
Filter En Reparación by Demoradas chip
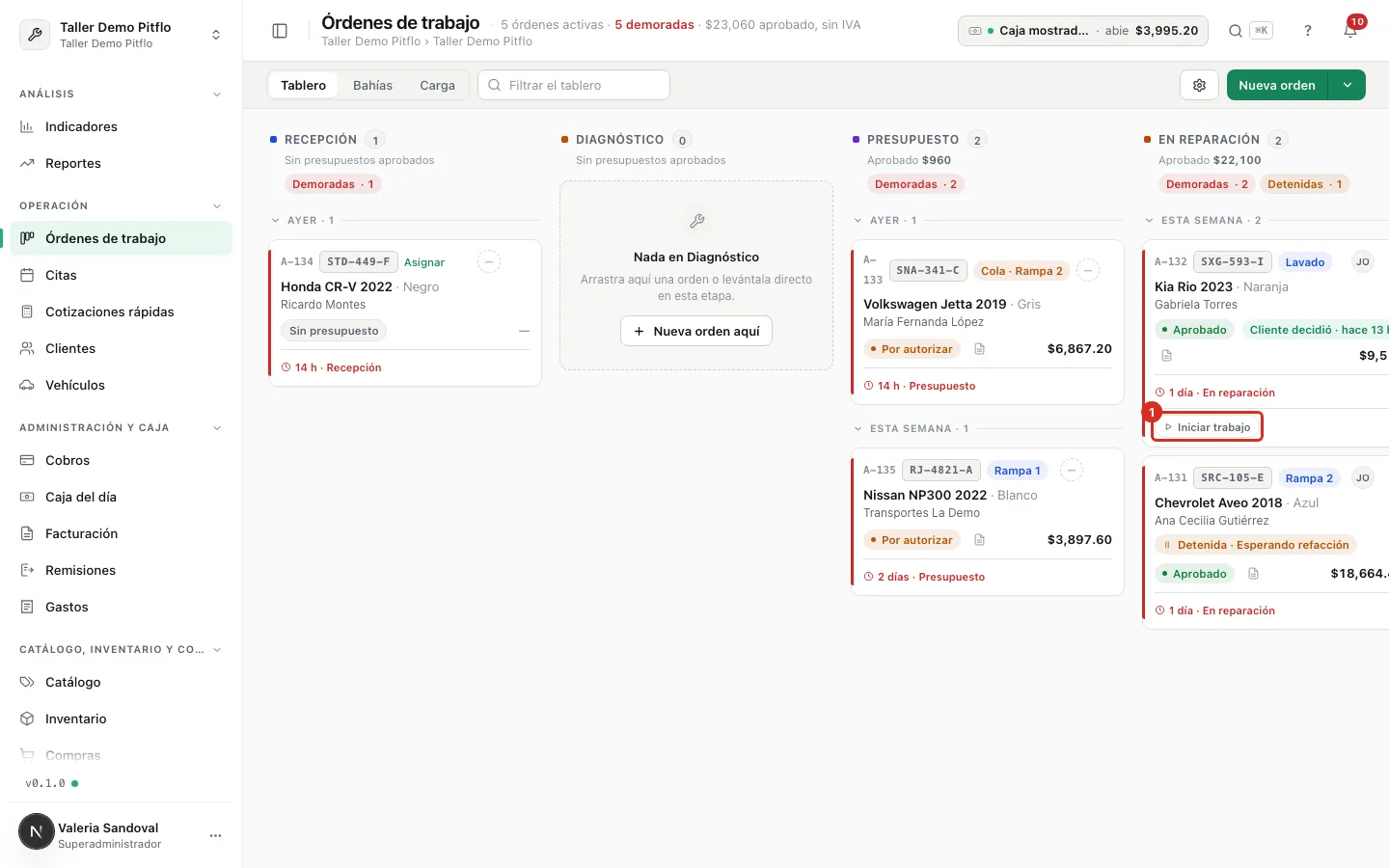click(1207, 184)
